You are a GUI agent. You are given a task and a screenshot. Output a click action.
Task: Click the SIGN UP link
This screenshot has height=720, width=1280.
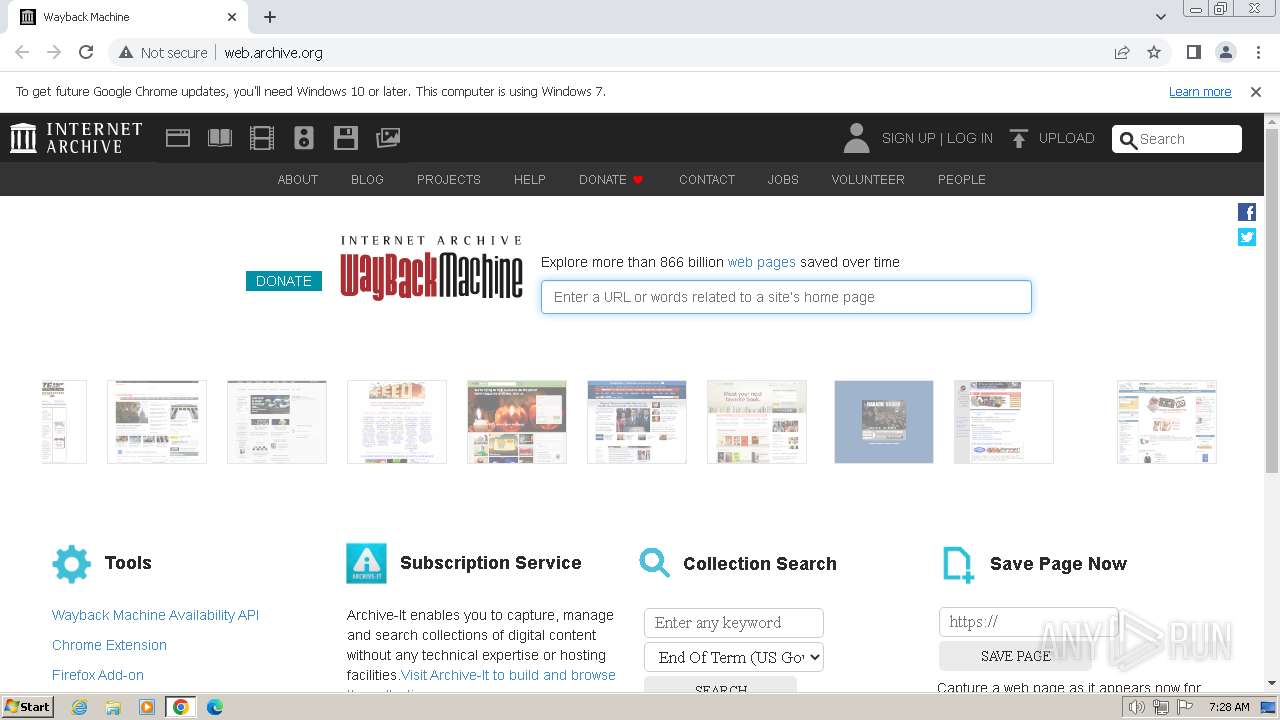click(x=908, y=138)
